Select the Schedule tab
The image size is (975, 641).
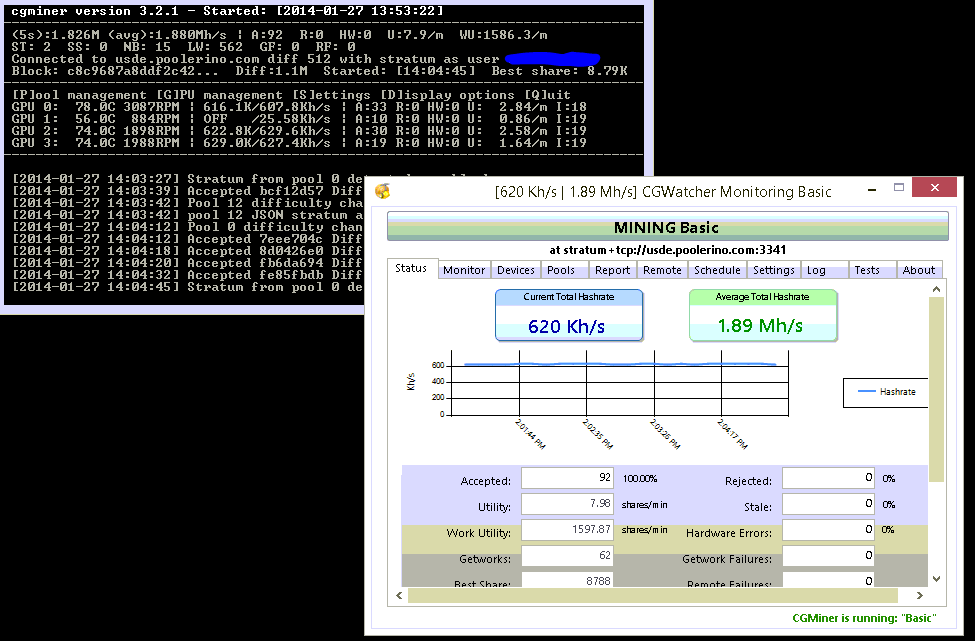pyautogui.click(x=717, y=270)
